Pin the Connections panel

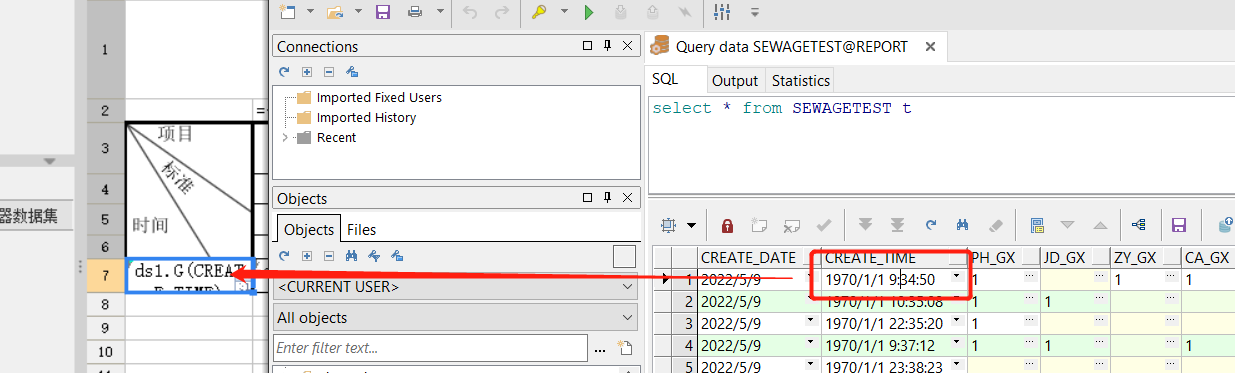click(607, 46)
